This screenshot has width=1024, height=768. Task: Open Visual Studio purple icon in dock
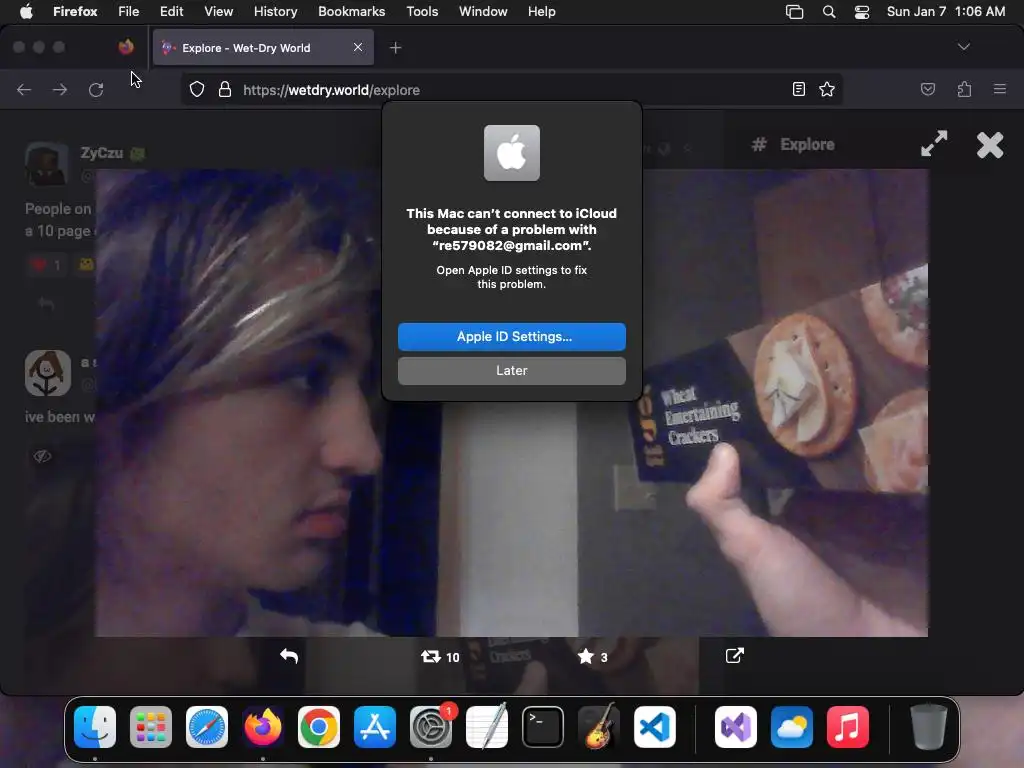[736, 727]
